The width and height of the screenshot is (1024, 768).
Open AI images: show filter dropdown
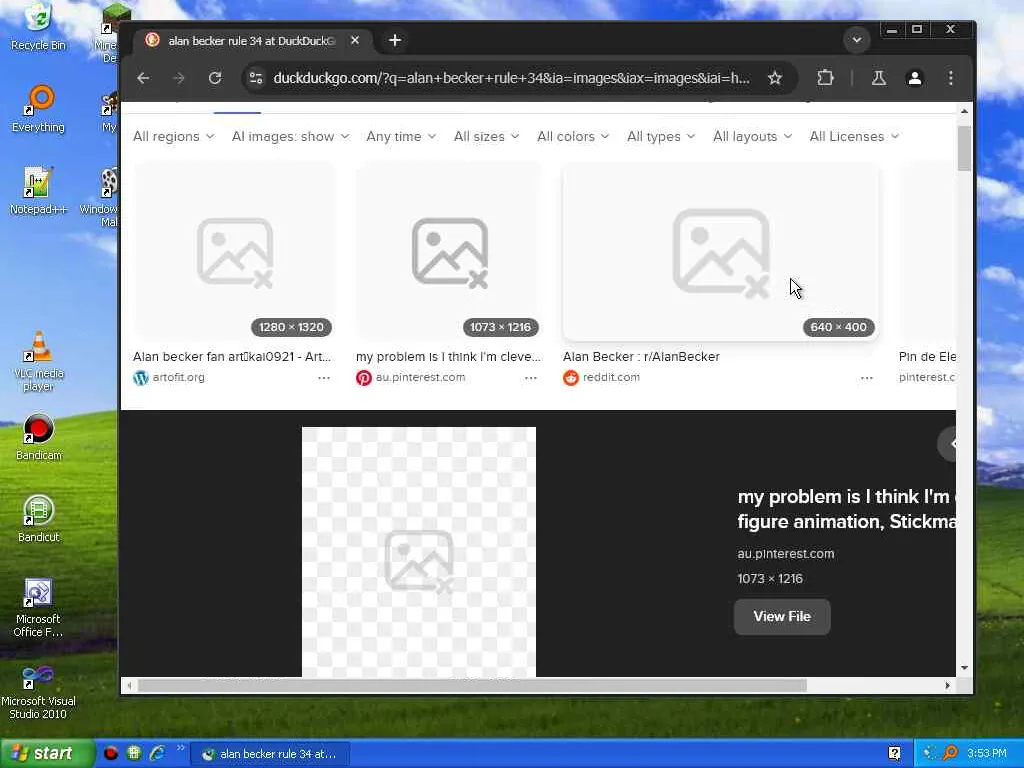click(290, 136)
